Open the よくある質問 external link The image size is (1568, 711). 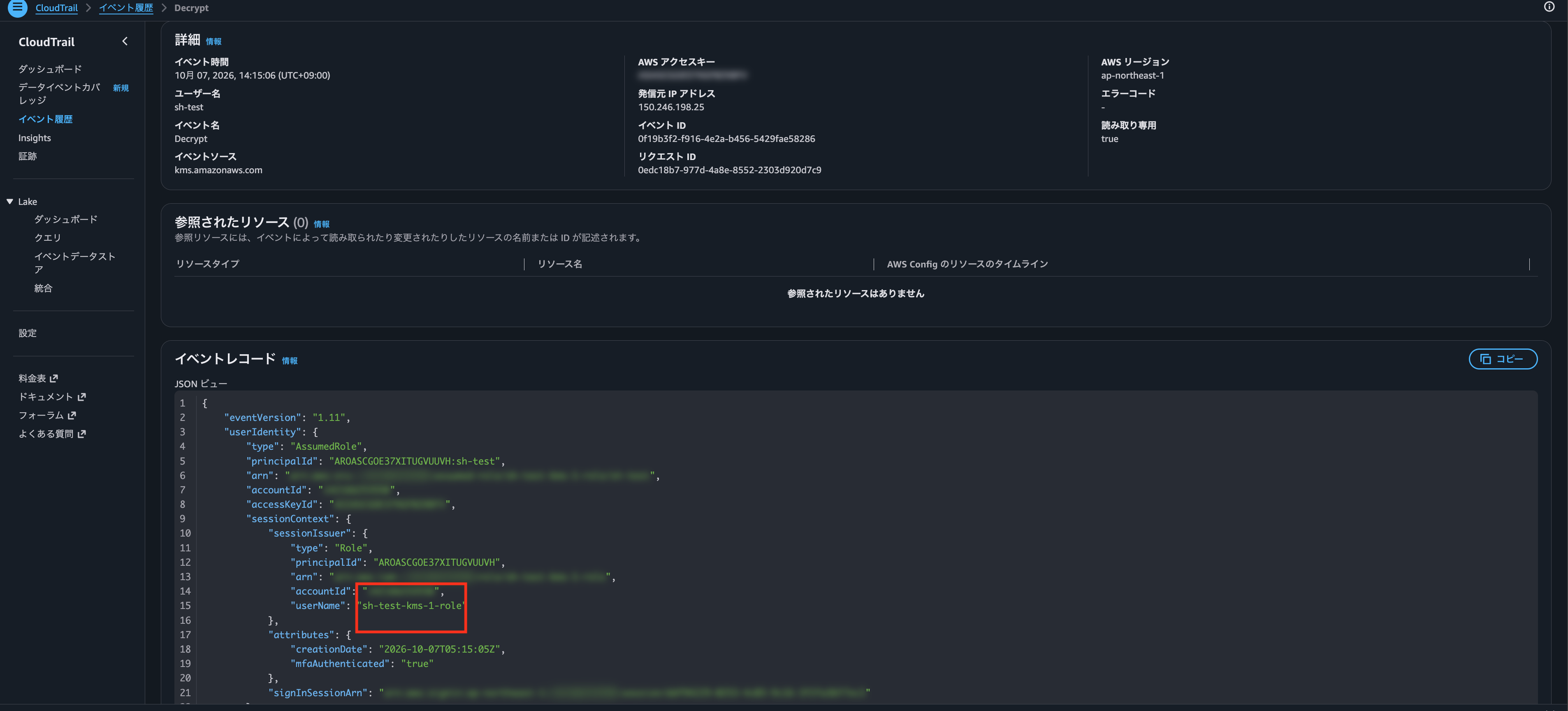click(52, 434)
